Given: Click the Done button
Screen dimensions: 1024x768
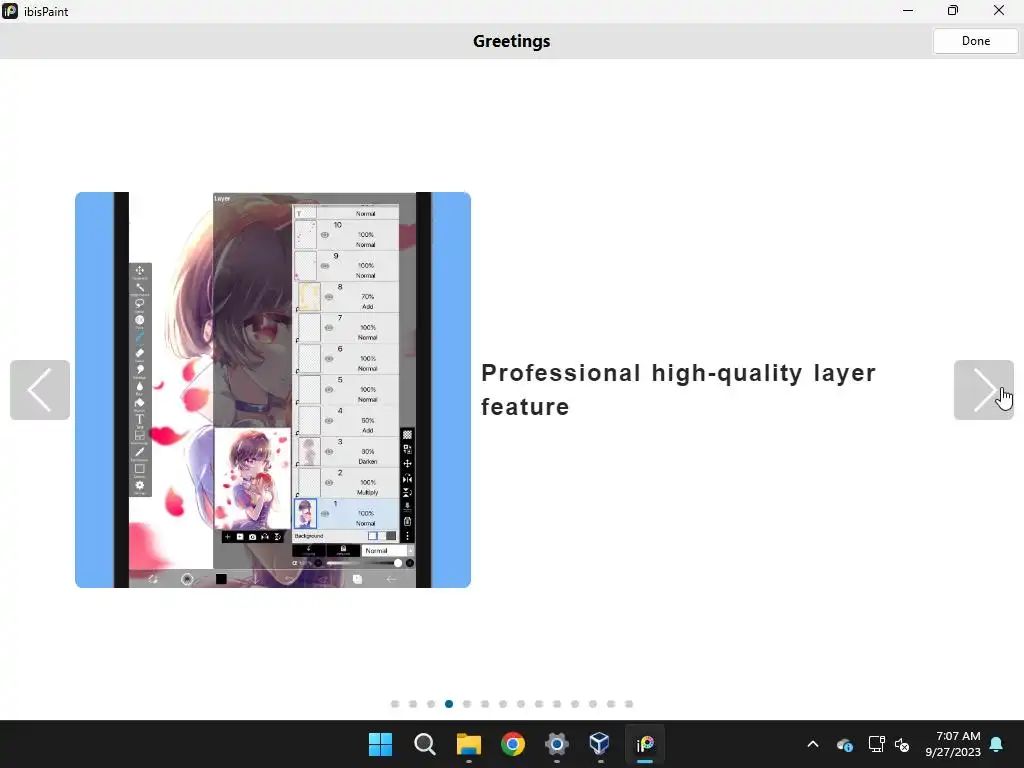Looking at the screenshot, I should (x=975, y=40).
